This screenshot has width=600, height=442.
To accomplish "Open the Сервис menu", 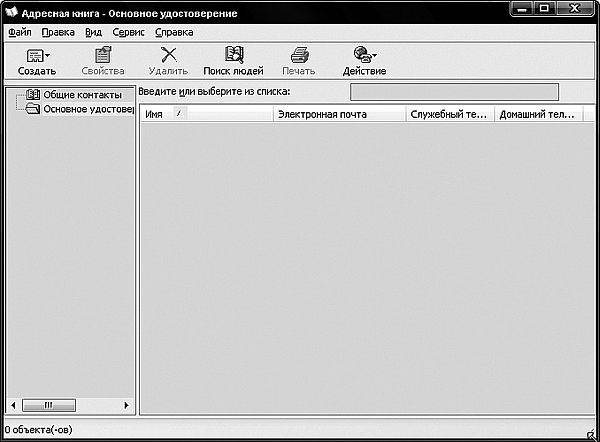I will coord(129,32).
